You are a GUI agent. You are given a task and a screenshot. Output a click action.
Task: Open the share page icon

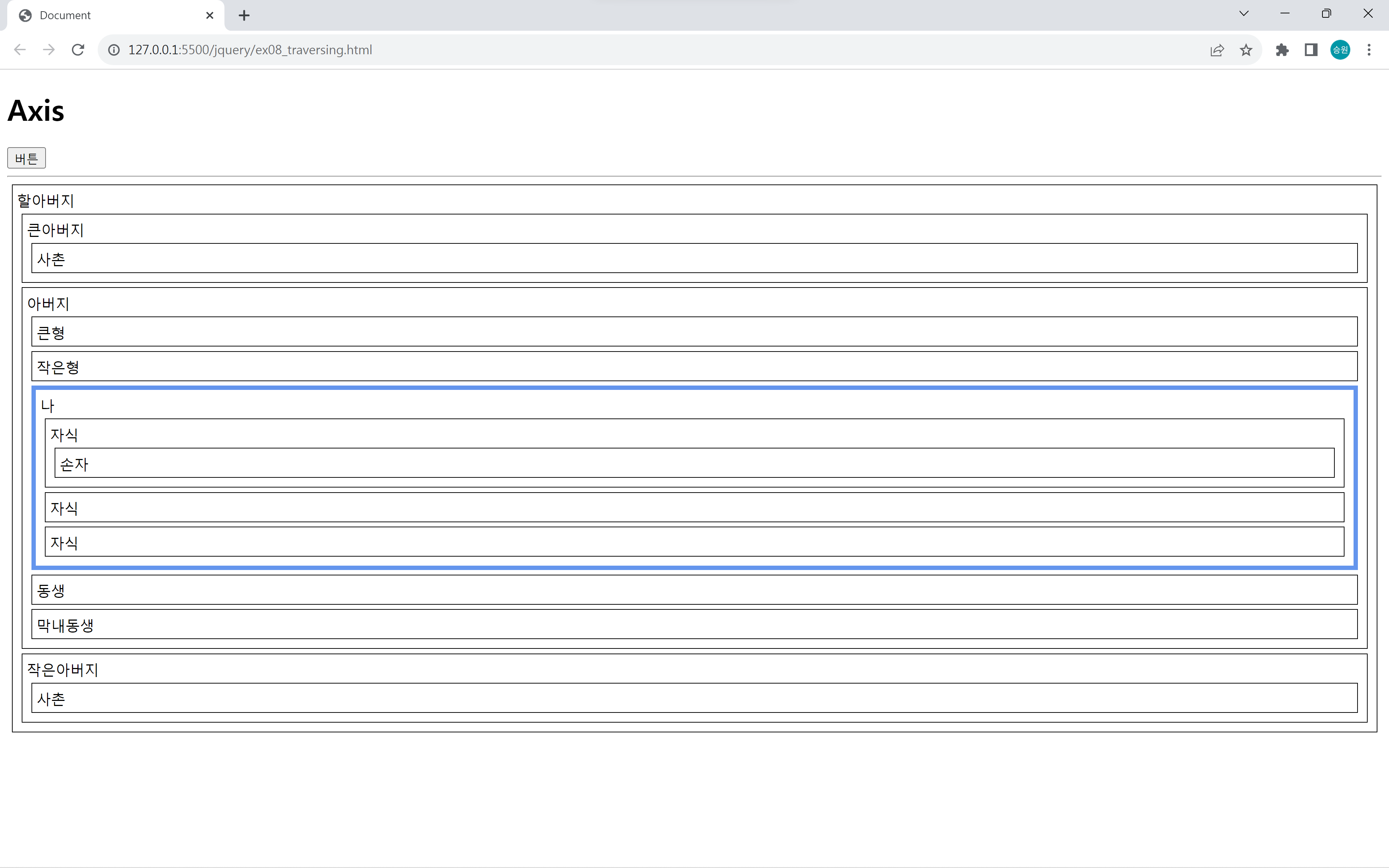pyautogui.click(x=1217, y=50)
